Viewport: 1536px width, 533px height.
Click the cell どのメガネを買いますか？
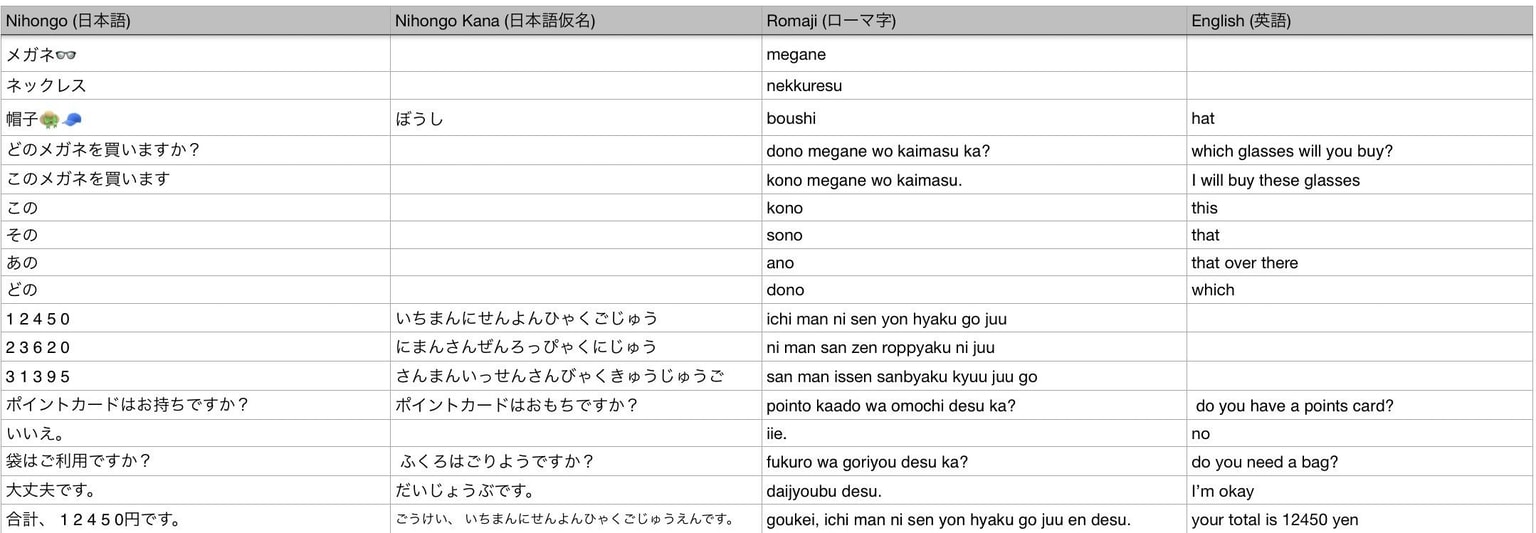click(196, 150)
